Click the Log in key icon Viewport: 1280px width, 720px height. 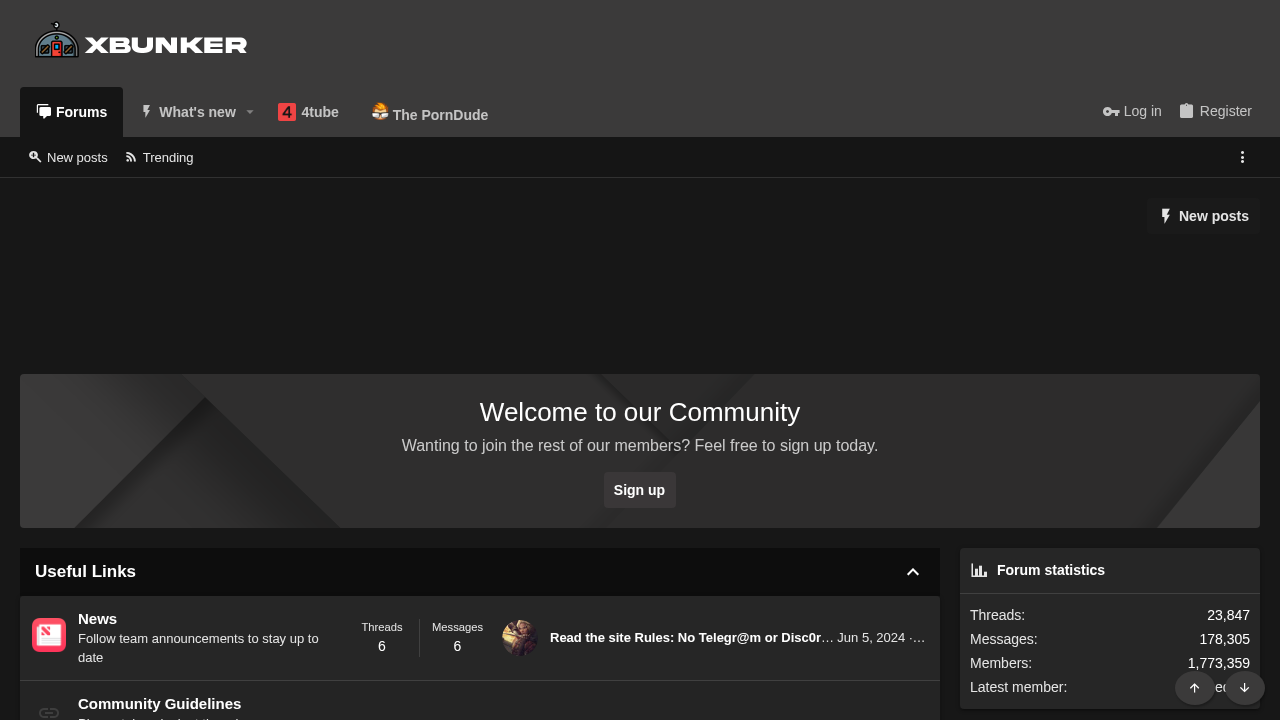coord(1111,112)
